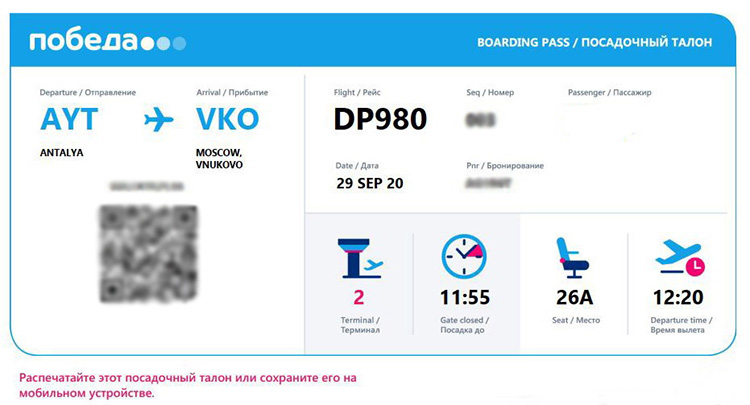Click the VKO arrival airport code
The height and width of the screenshot is (405, 750).
pos(227,120)
